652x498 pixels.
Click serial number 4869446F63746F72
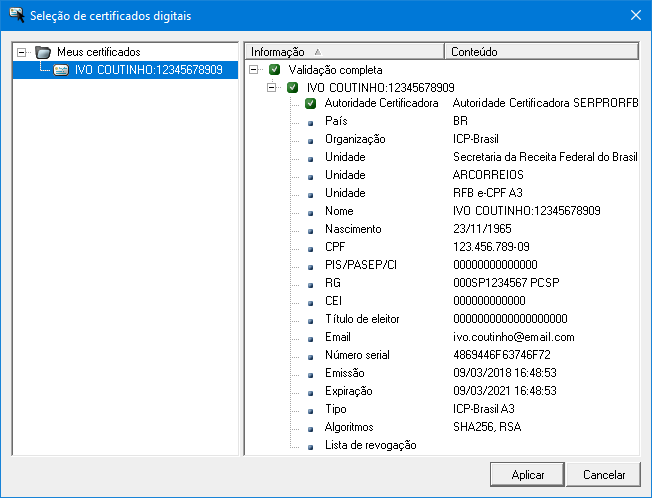click(502, 355)
